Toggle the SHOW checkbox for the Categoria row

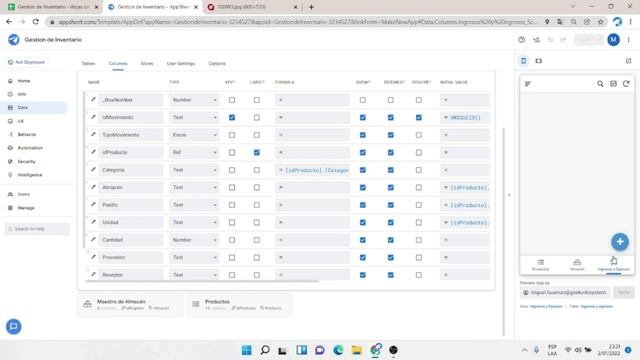coord(362,170)
